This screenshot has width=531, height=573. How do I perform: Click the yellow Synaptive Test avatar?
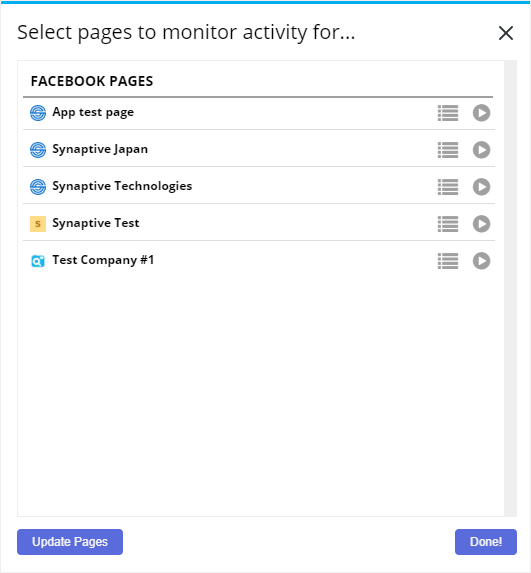point(38,224)
